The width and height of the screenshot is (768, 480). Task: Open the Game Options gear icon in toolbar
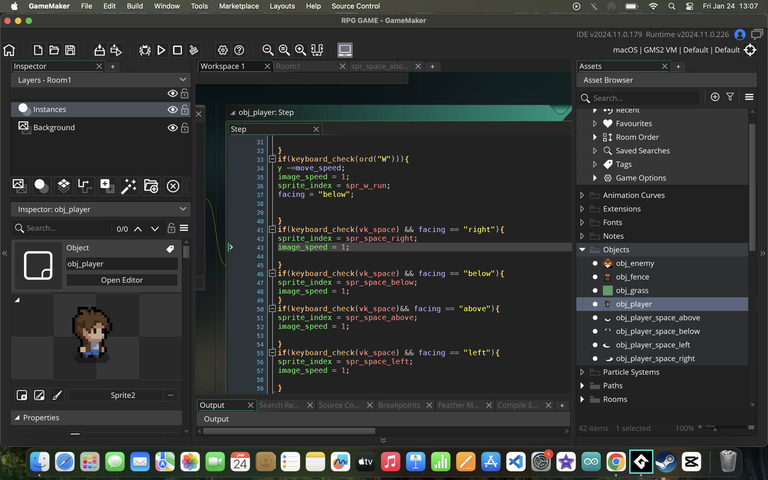pyautogui.click(x=223, y=50)
